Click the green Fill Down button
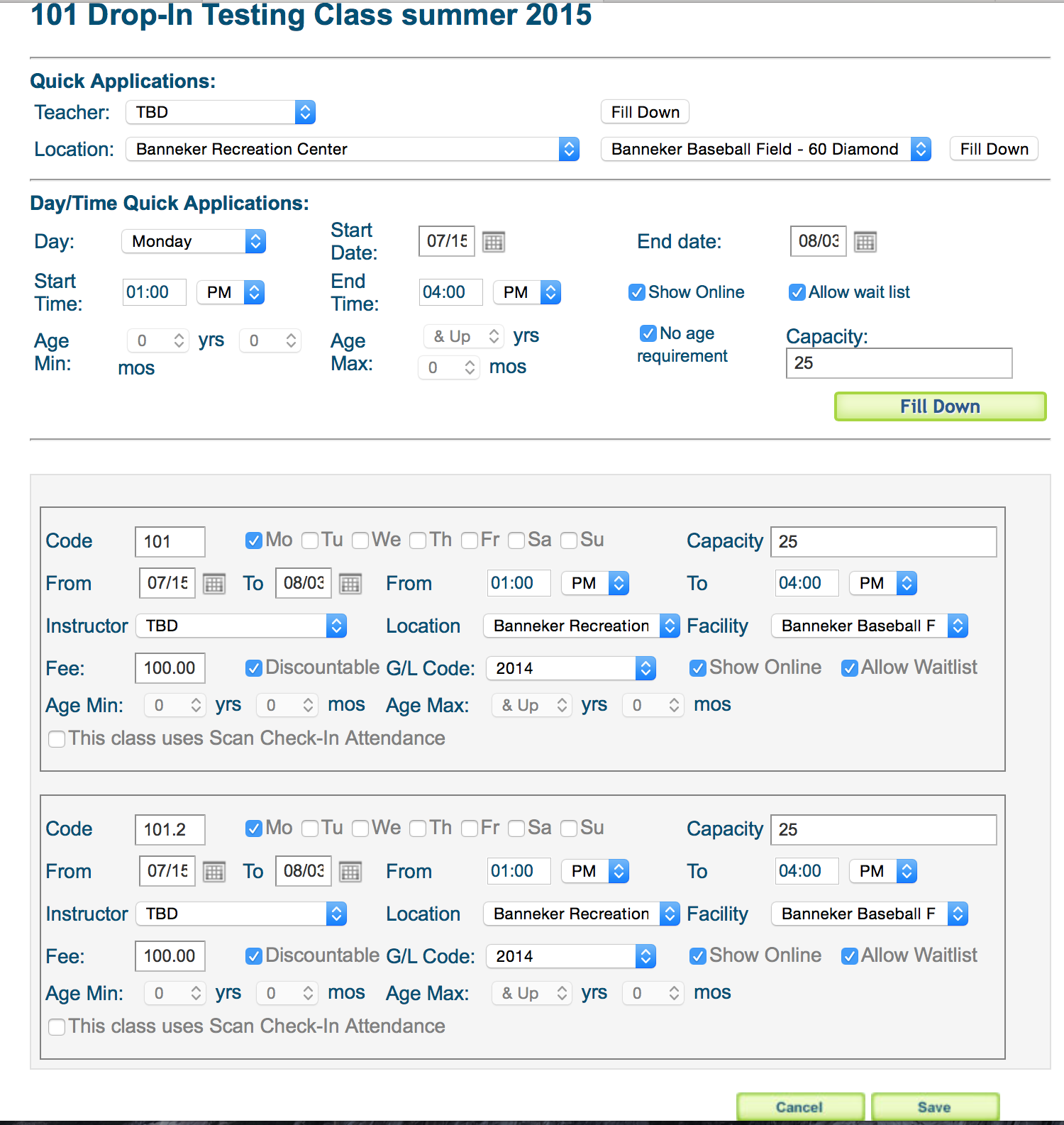This screenshot has width=1064, height=1125. (x=940, y=406)
